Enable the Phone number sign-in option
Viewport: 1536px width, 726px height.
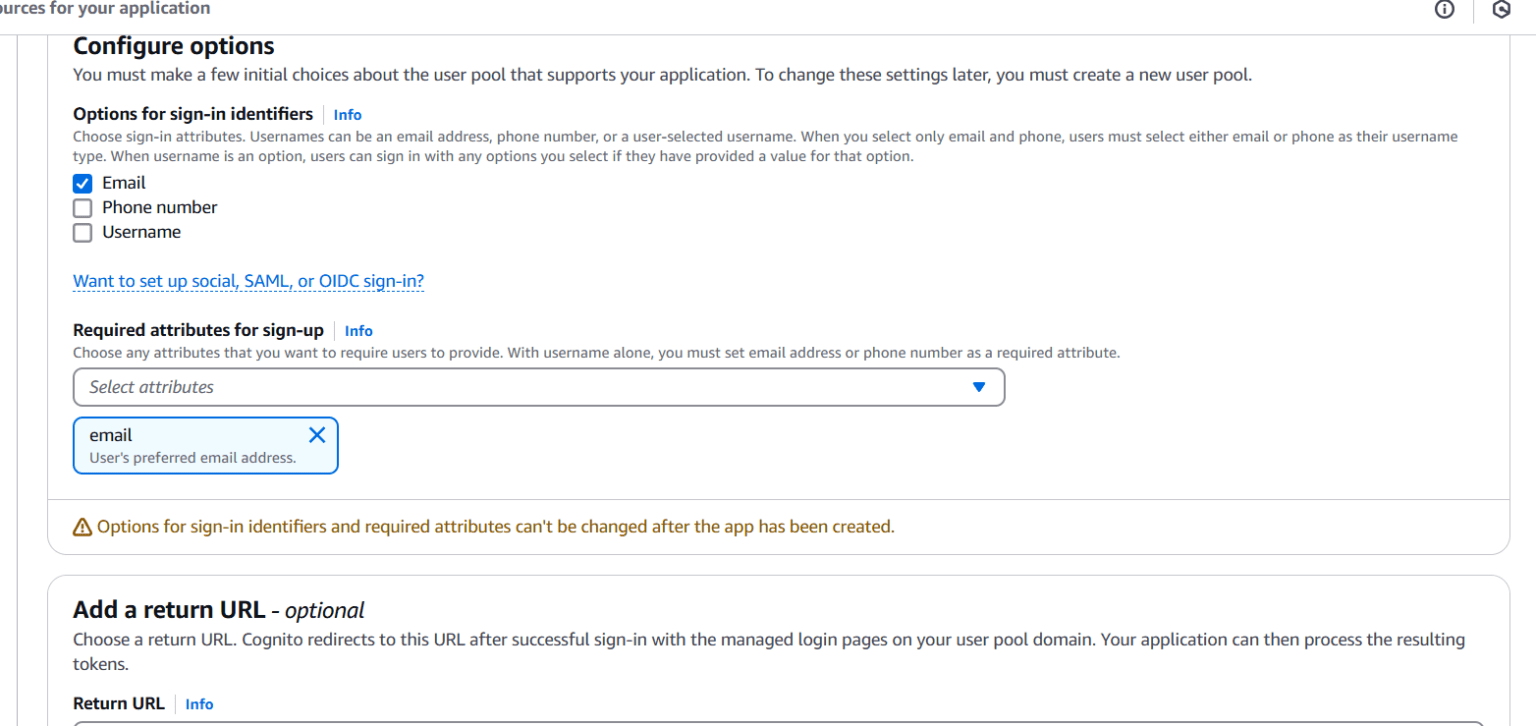click(82, 207)
